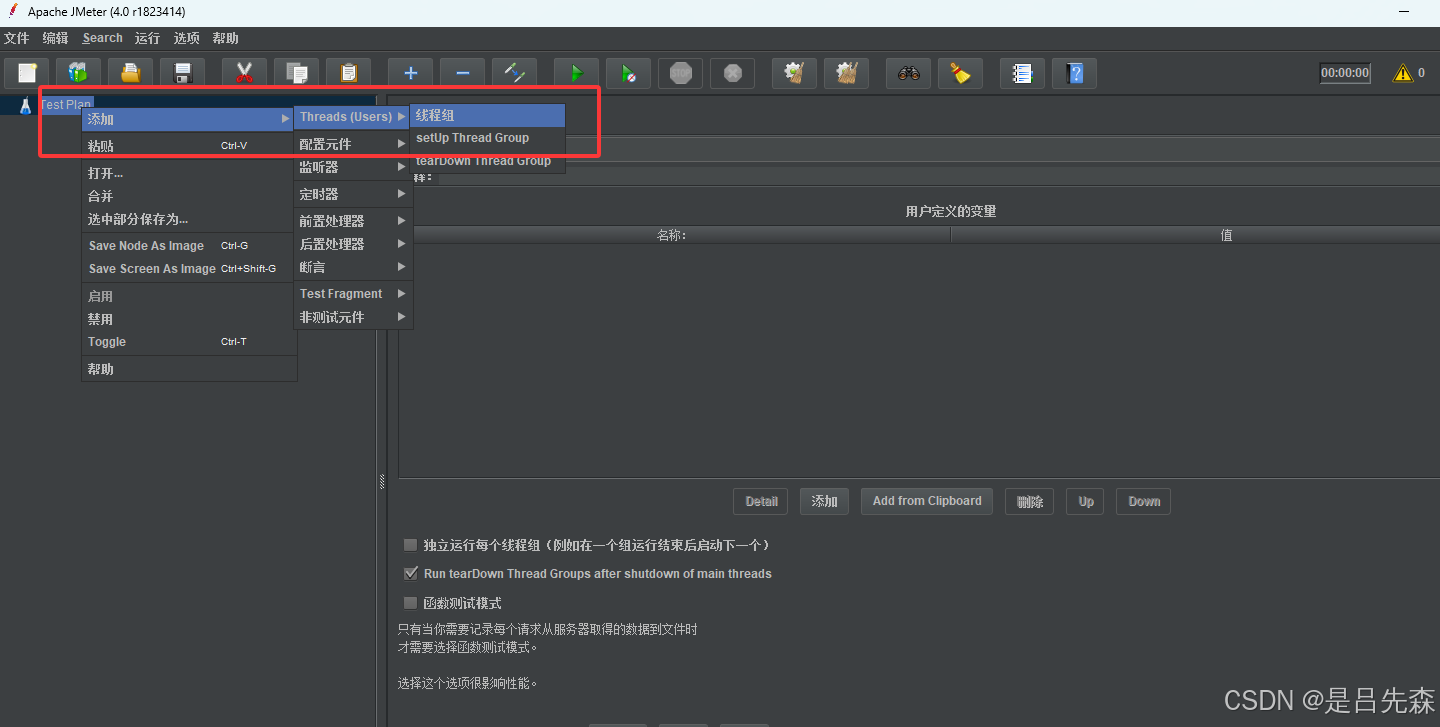Click the Clear single broom toolbar icon
This screenshot has height=727, width=1440.
[794, 73]
